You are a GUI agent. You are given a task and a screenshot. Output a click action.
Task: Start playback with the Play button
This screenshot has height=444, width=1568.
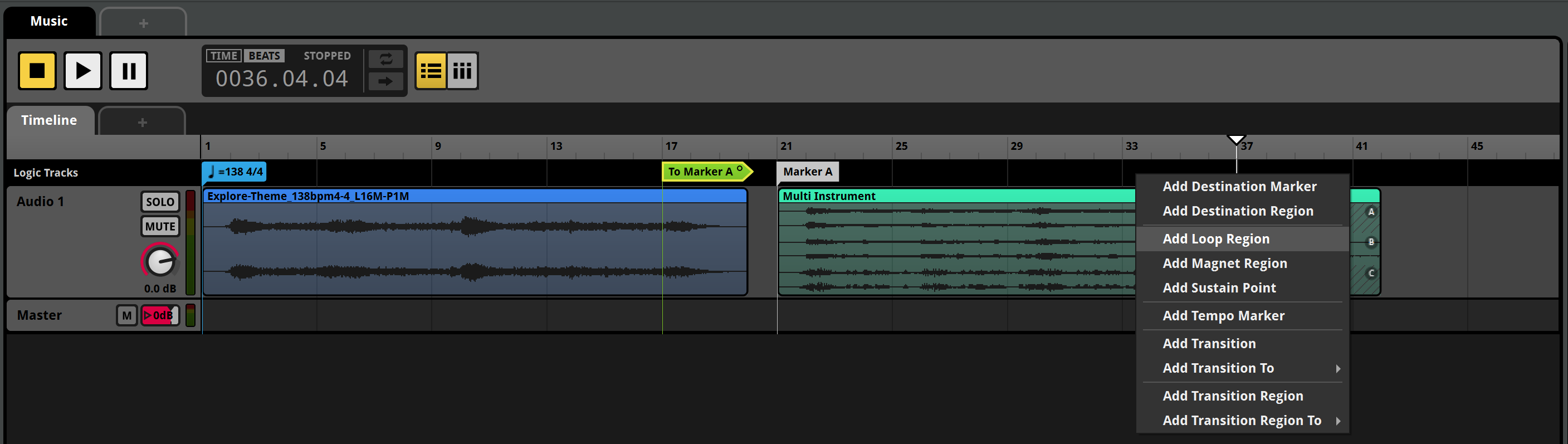coord(83,71)
